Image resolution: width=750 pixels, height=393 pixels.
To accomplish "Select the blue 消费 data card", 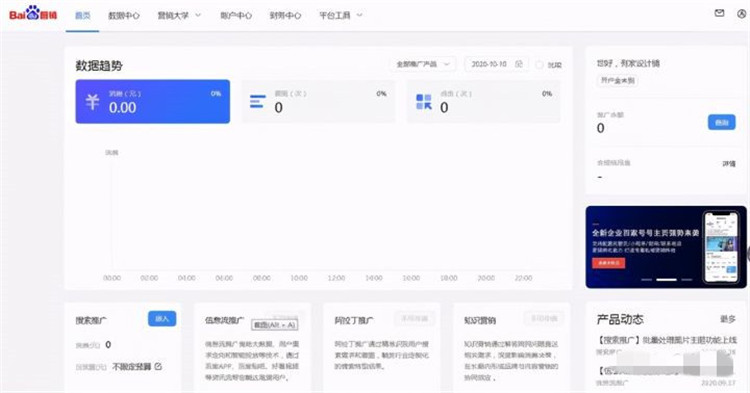I will 153,101.
